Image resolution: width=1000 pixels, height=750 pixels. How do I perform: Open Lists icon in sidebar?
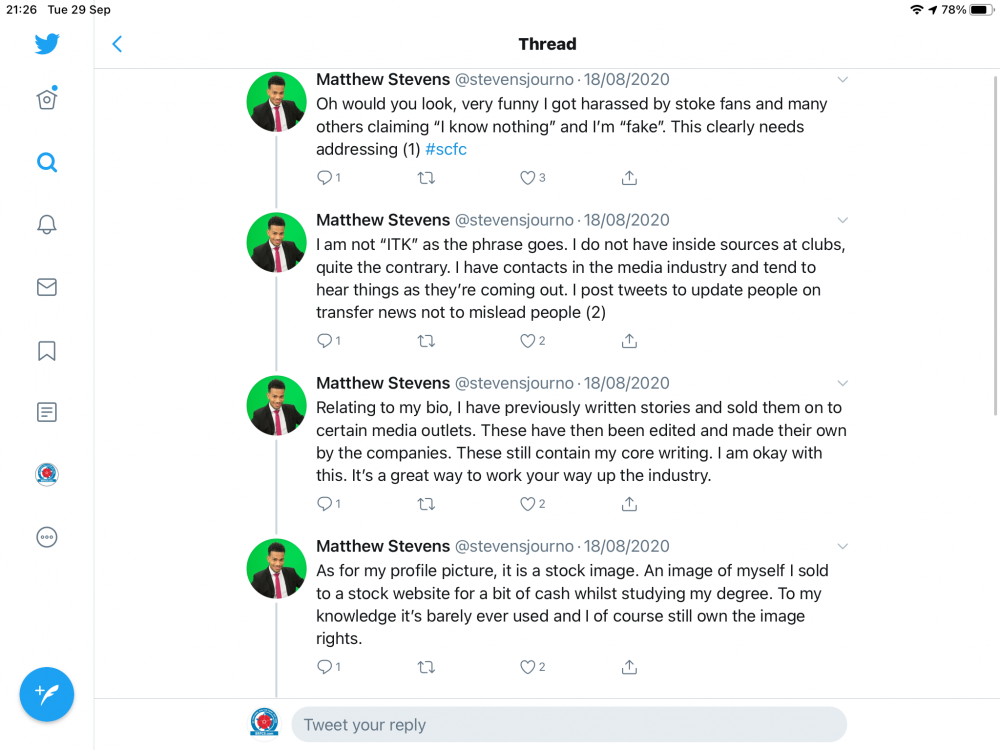47,412
